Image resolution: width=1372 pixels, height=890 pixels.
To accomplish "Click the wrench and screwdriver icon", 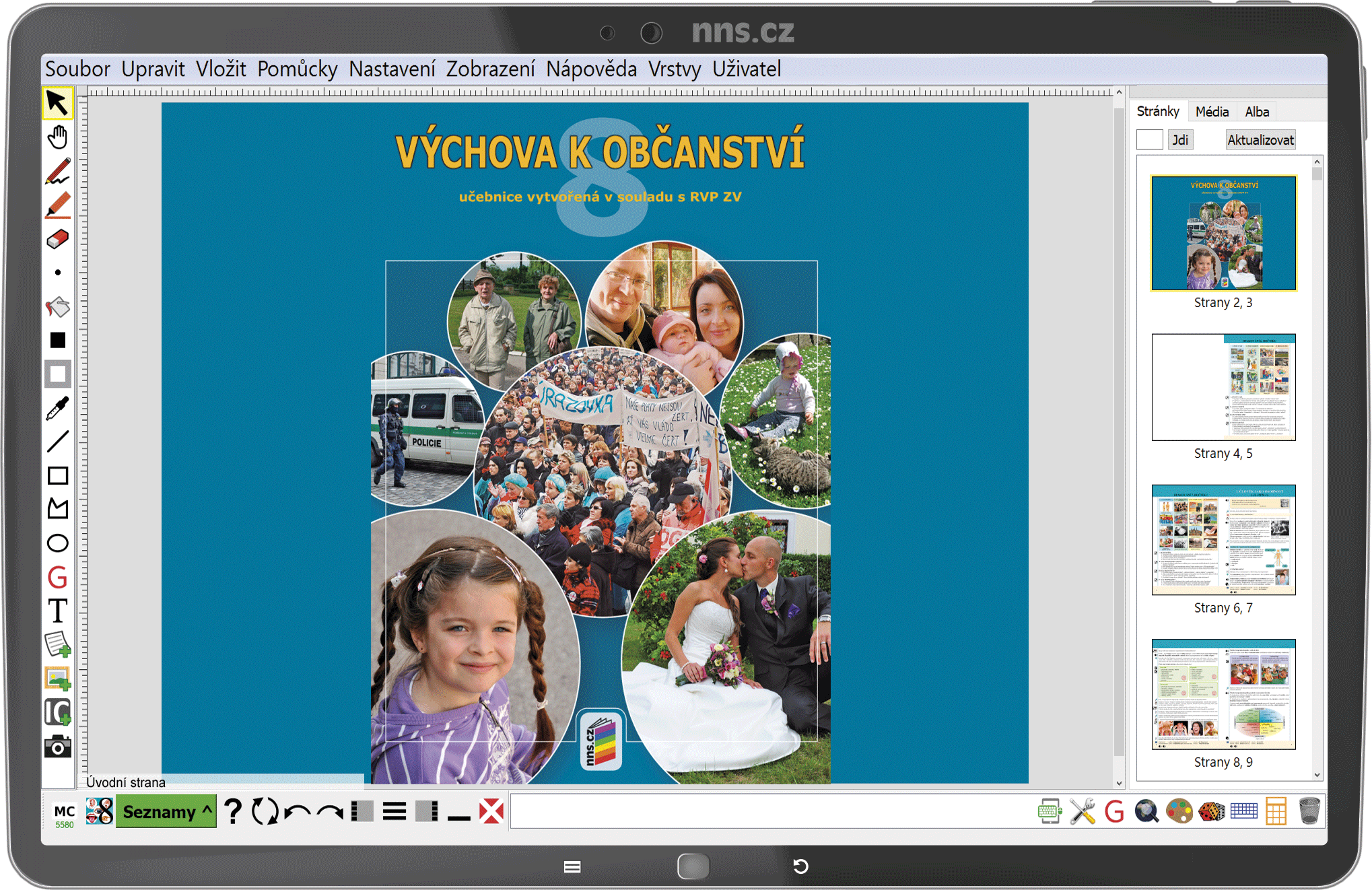I will pos(1082,811).
